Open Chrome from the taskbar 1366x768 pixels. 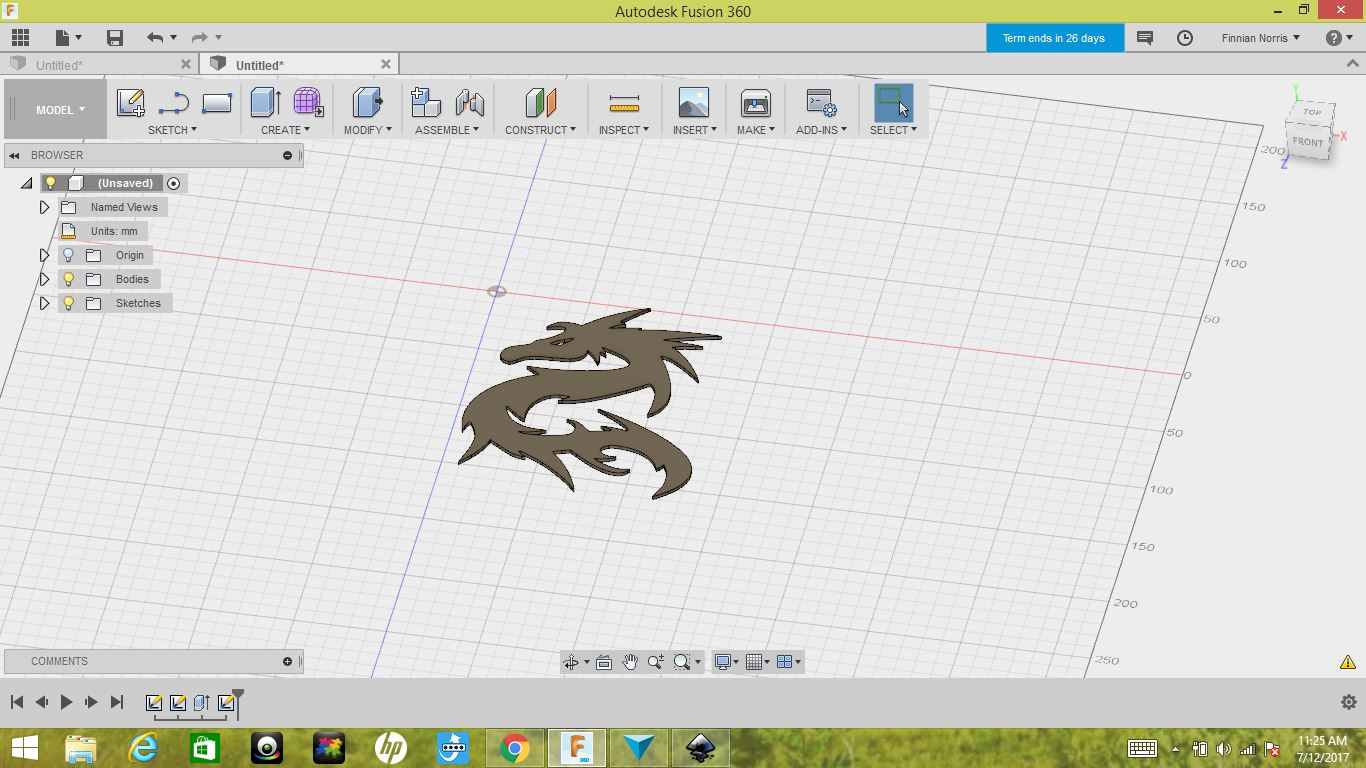point(515,748)
